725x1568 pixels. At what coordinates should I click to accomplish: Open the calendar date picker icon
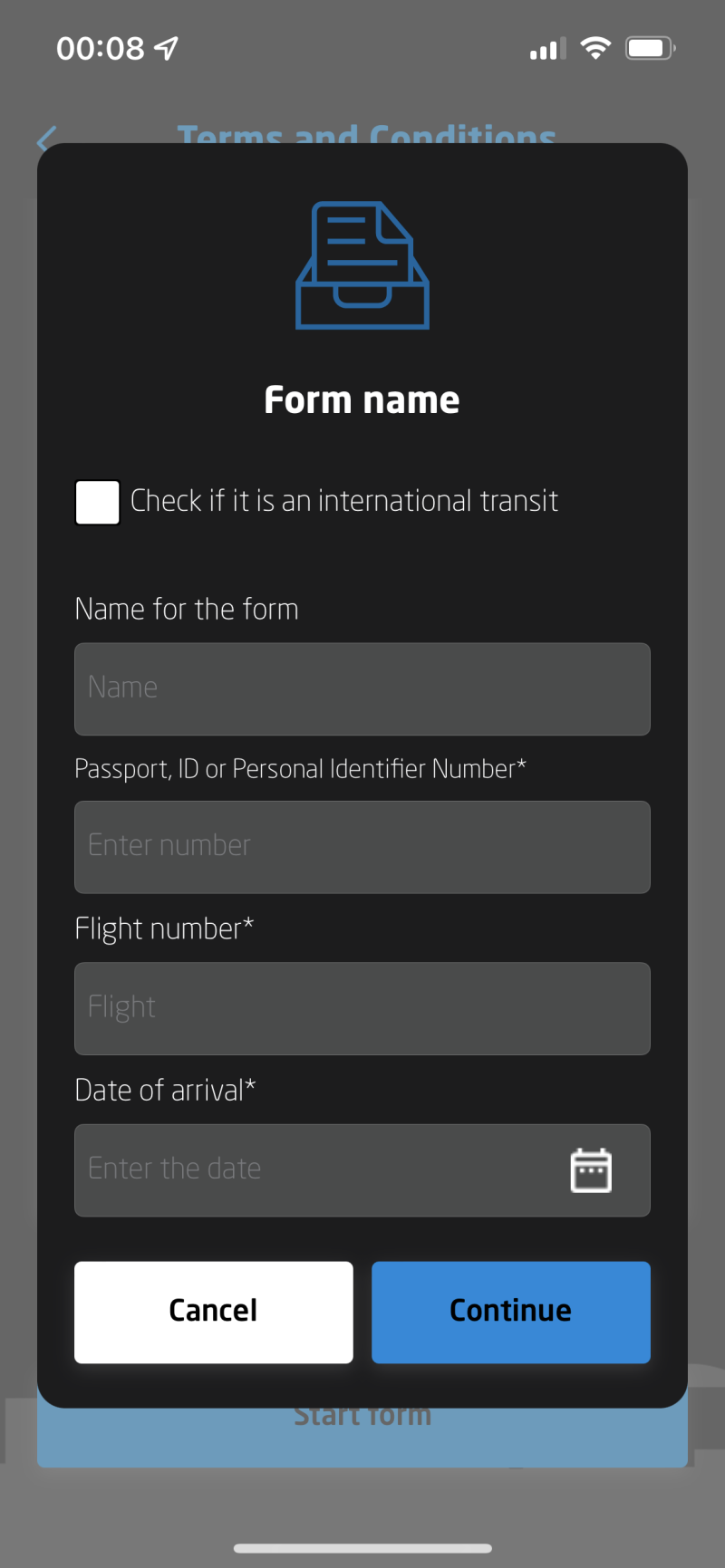coord(591,1170)
